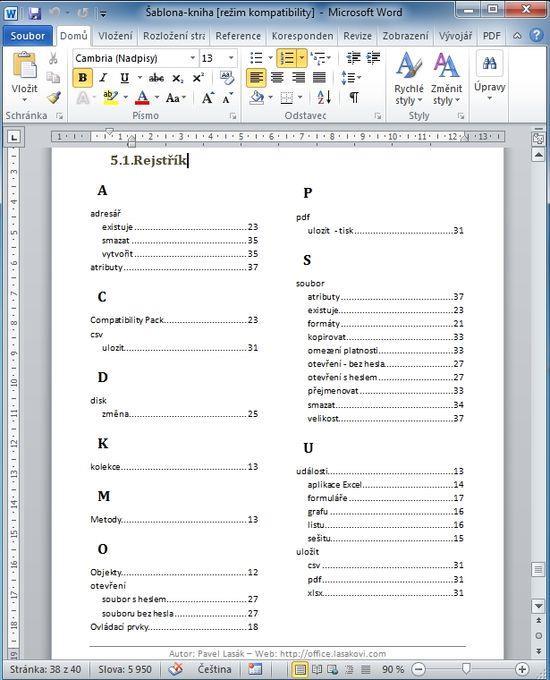The image size is (550, 680).
Task: Click the Clear Formatting icon
Action: tap(226, 78)
